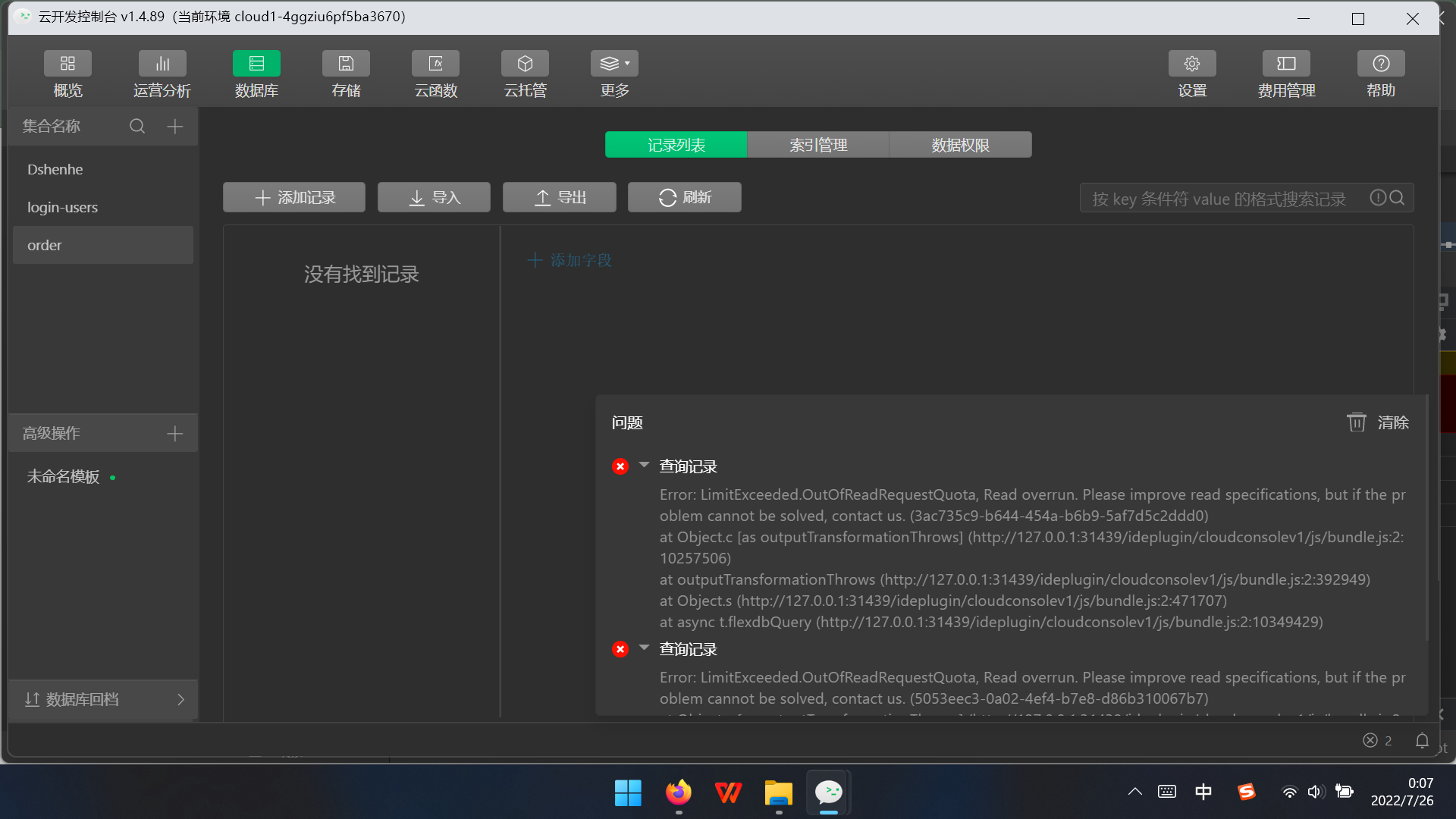Open 云函数 cloud functions icon
The image size is (1456, 819).
point(435,64)
